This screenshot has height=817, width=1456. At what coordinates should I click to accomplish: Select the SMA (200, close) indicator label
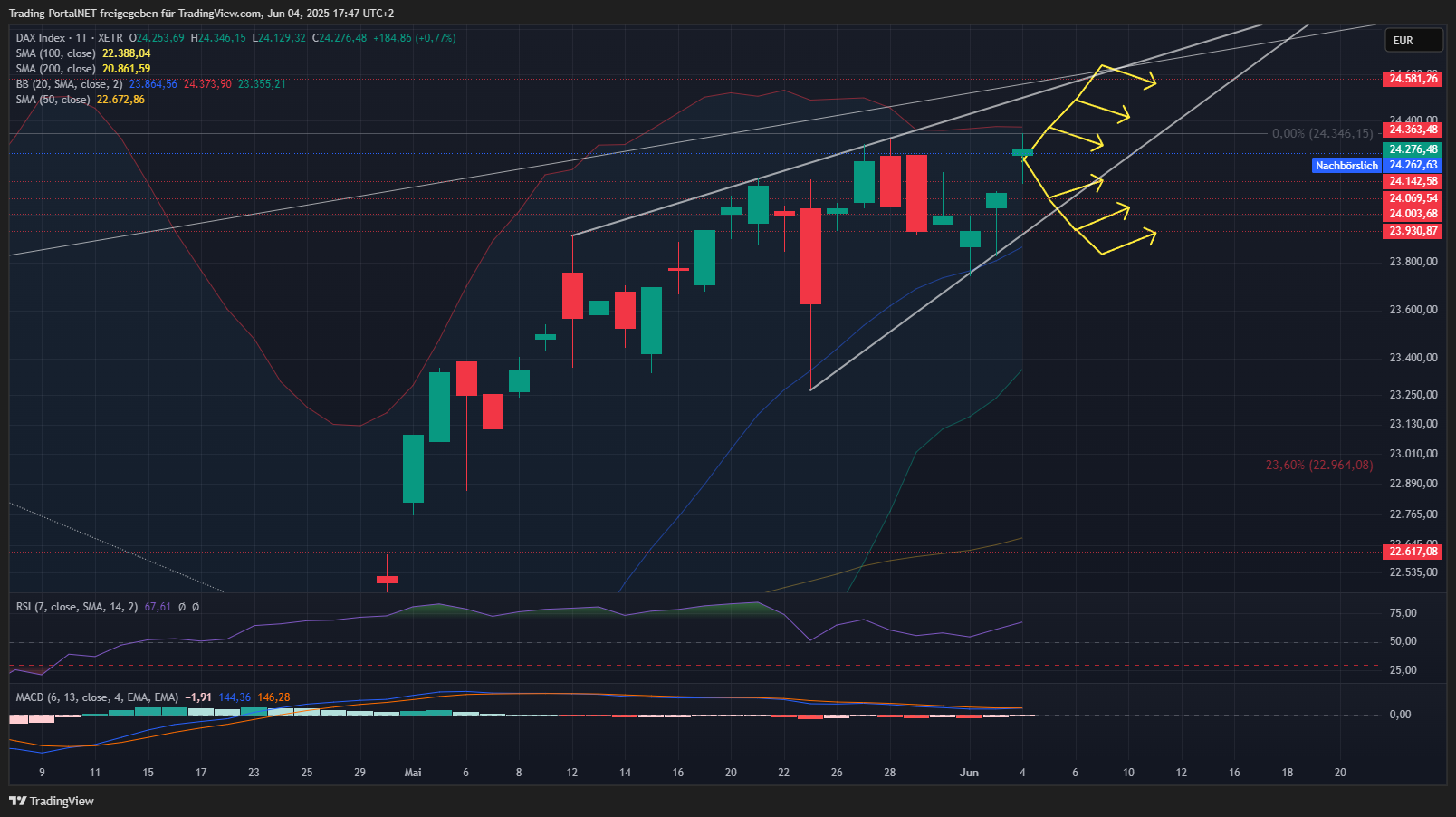pos(55,69)
